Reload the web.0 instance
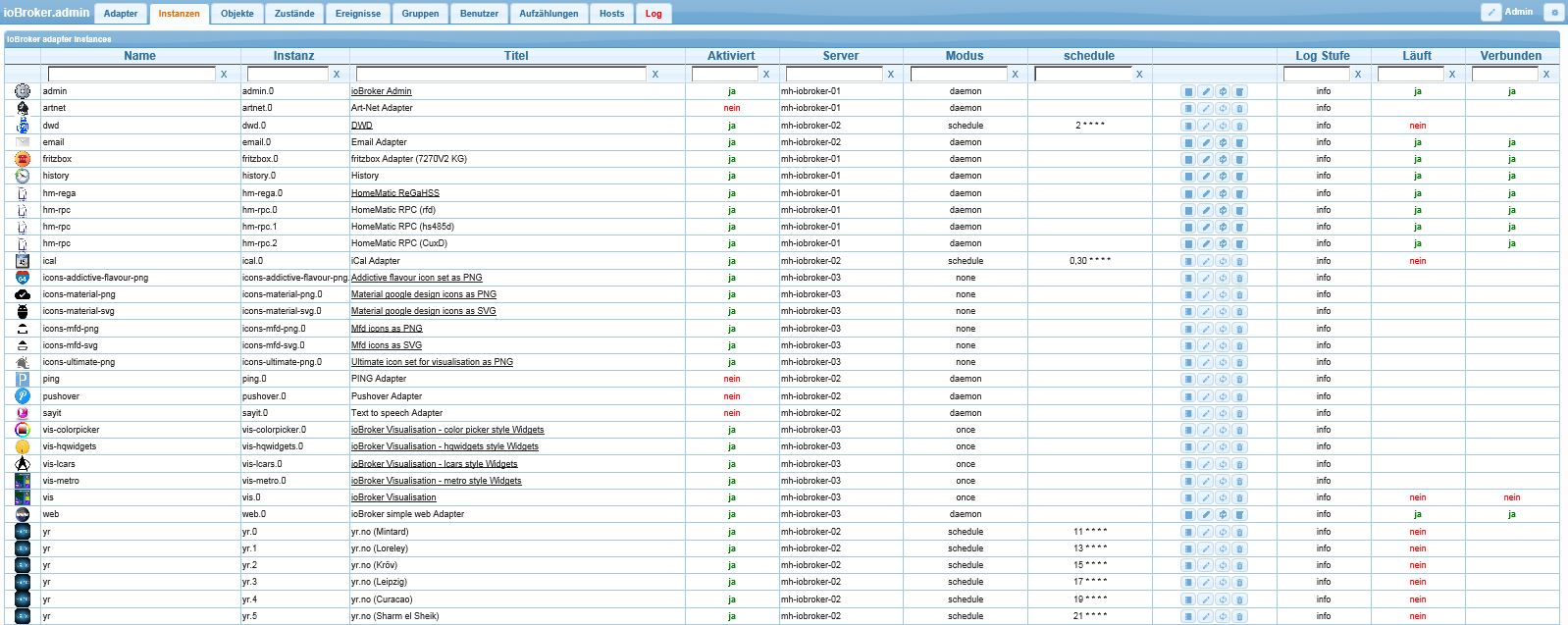 1223,514
